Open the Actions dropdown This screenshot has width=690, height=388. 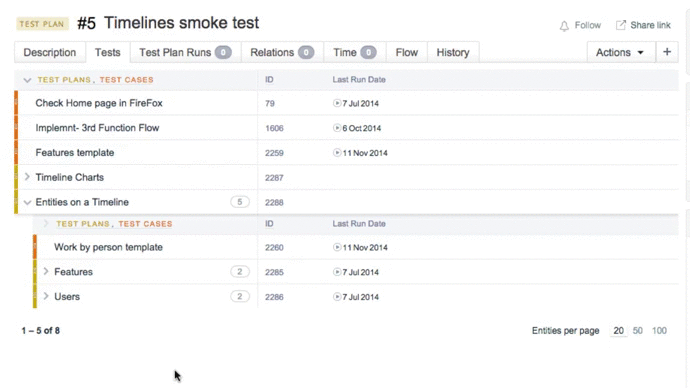click(x=621, y=52)
